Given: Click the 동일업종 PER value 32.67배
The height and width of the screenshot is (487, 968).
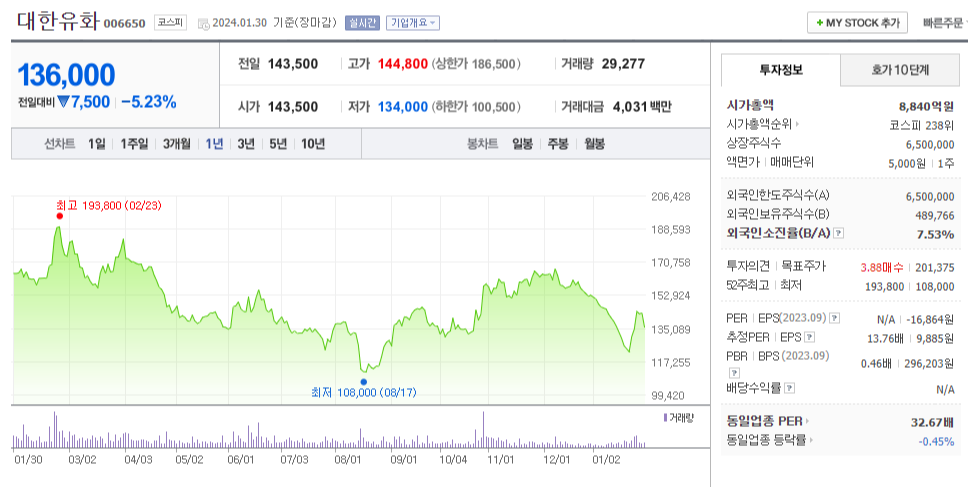Looking at the screenshot, I should [932, 422].
